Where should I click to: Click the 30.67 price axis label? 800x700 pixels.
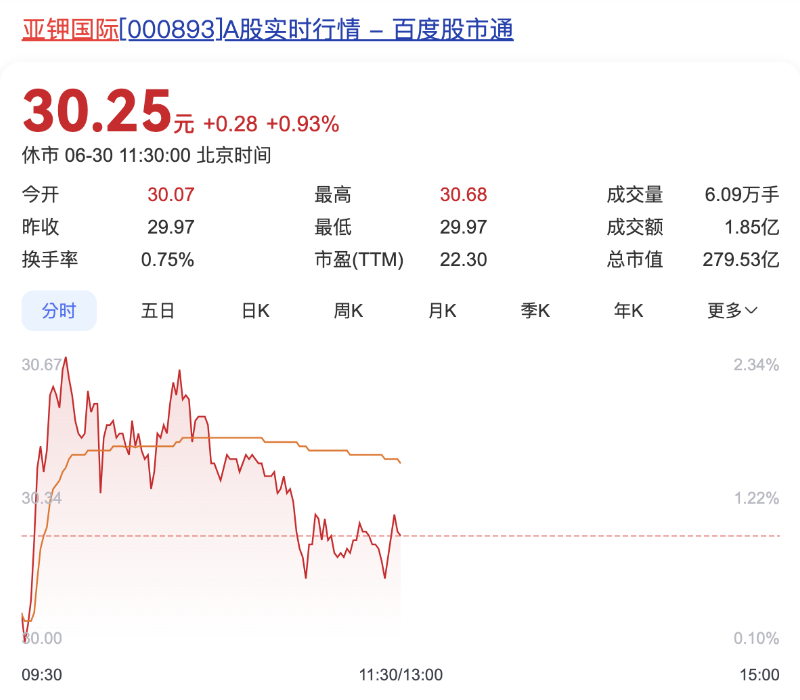coord(41,365)
